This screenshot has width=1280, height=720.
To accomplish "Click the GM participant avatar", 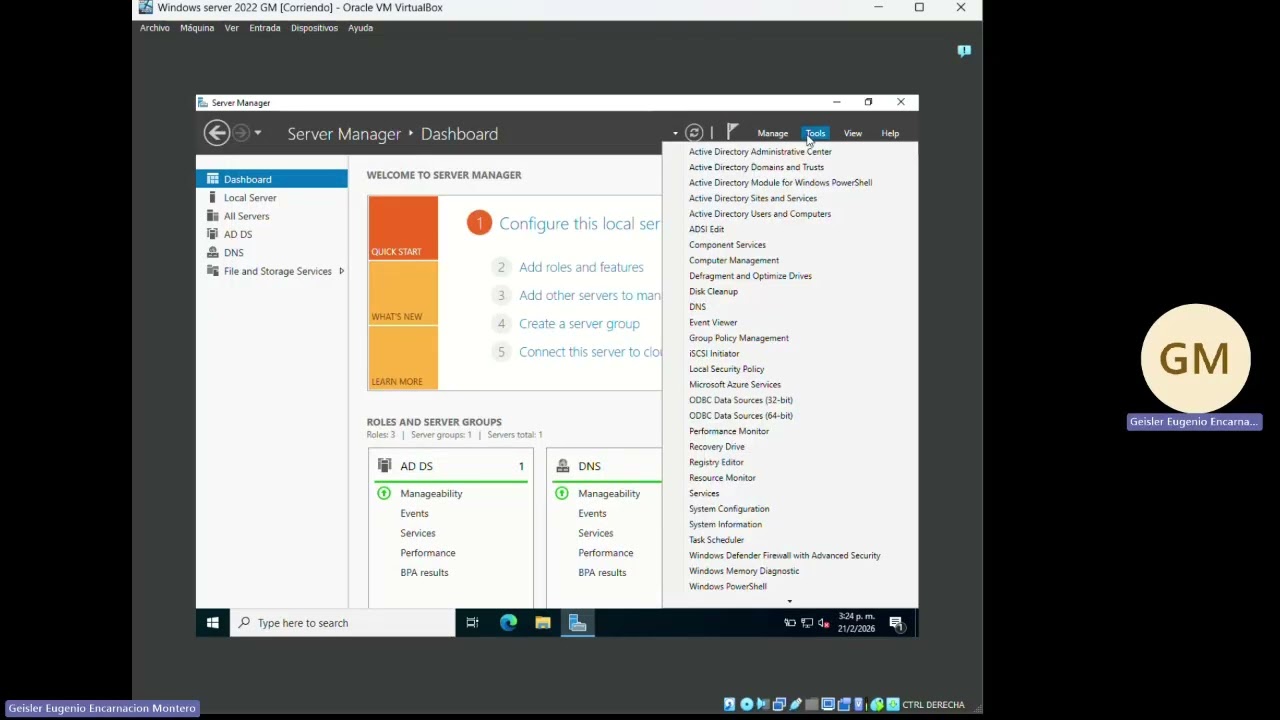I will coord(1195,359).
